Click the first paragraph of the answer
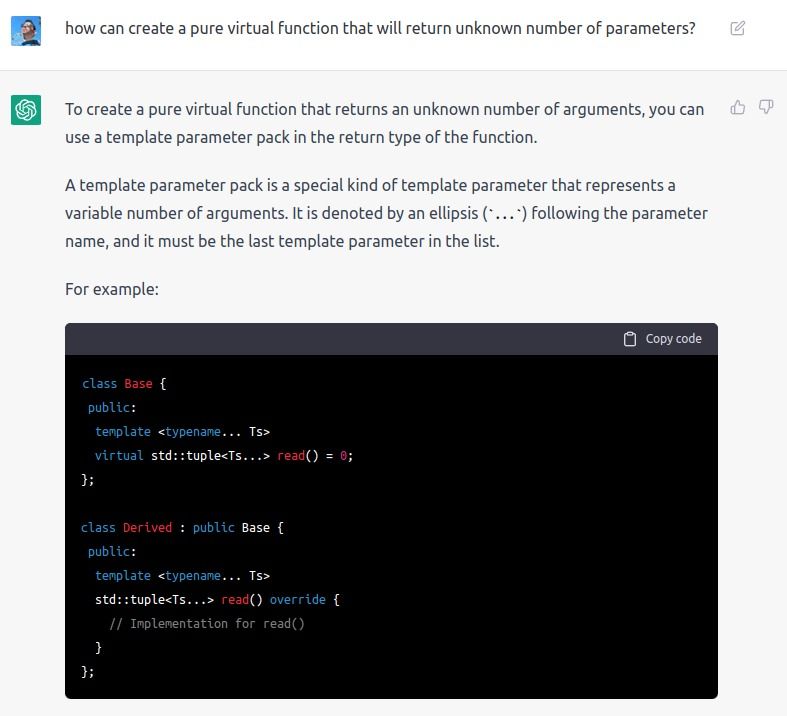This screenshot has height=716, width=787. [x=384, y=123]
